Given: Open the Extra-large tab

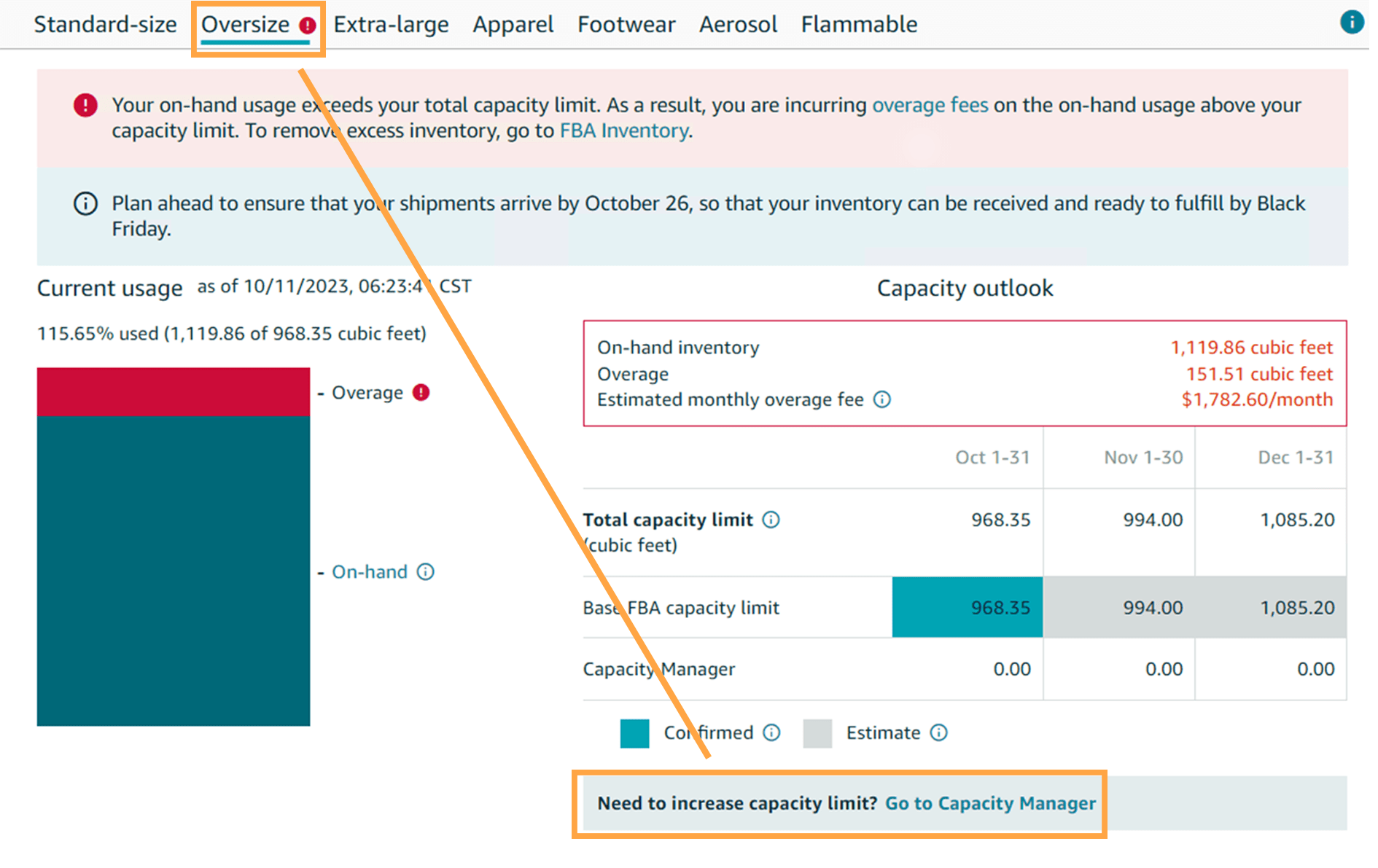Looking at the screenshot, I should [x=391, y=25].
